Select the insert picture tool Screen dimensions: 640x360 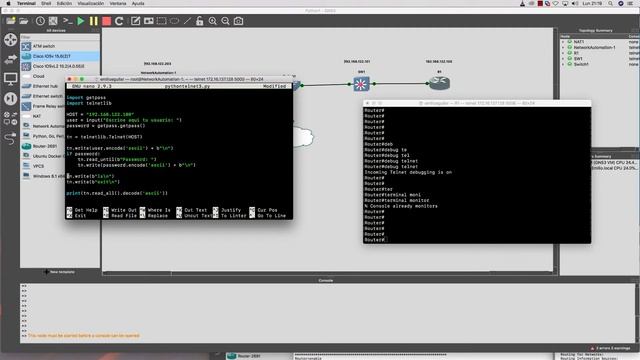point(149,21)
